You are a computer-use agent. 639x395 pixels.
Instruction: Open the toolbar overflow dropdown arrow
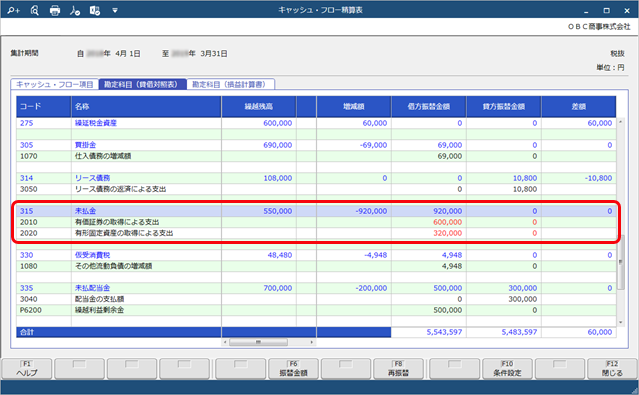pyautogui.click(x=115, y=11)
